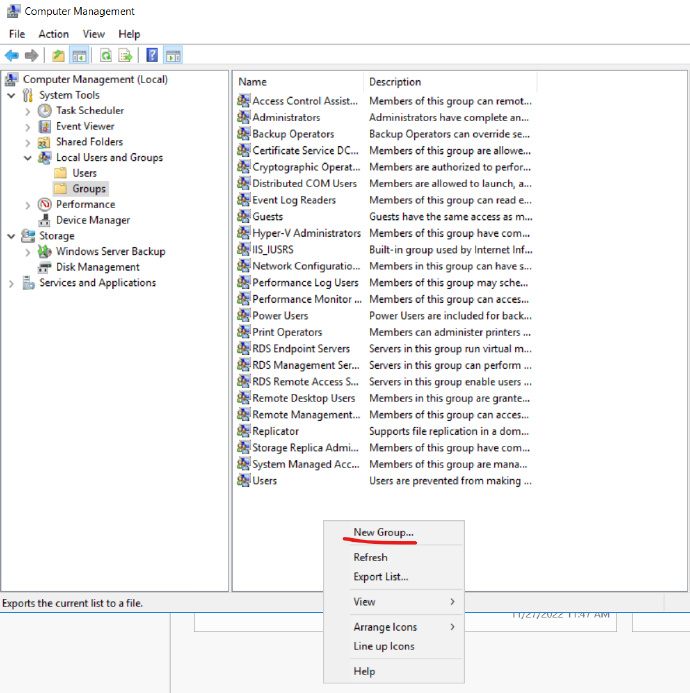Click the Guests group icon
The width and height of the screenshot is (690, 693).
tap(244, 216)
